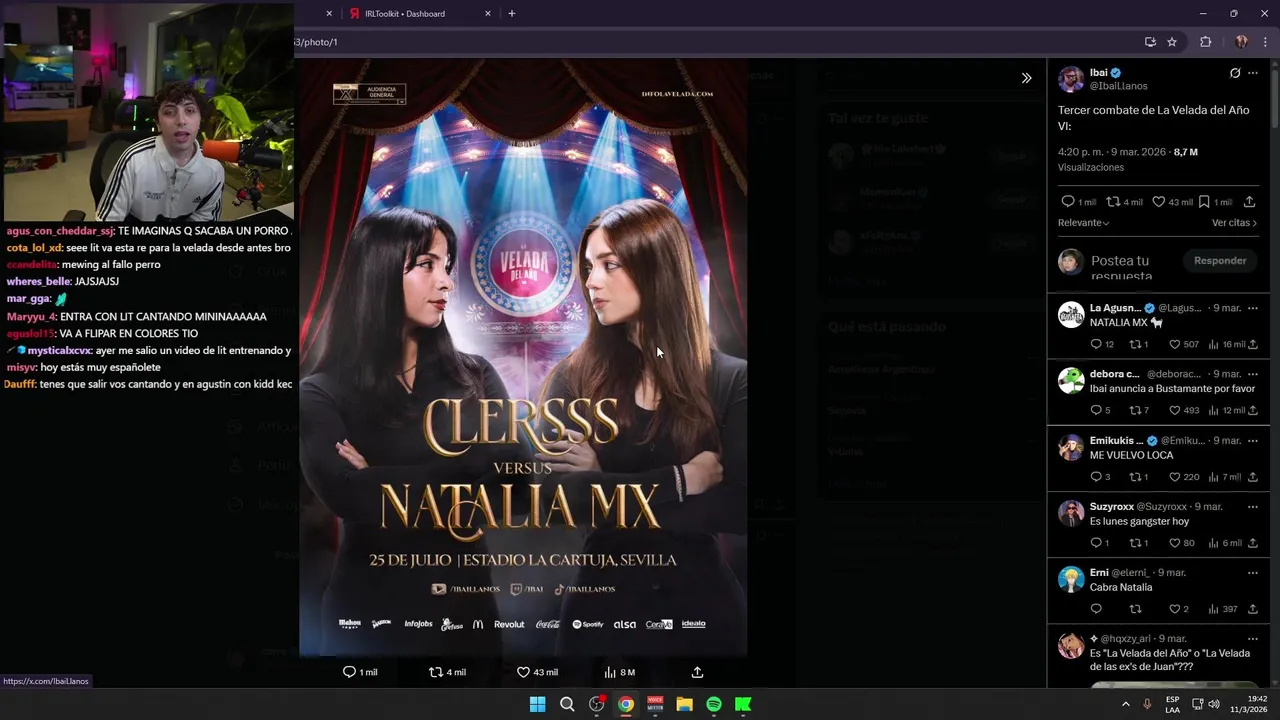Open Ibai profile avatar in right panel
The width and height of the screenshot is (1280, 720).
tap(1071, 80)
